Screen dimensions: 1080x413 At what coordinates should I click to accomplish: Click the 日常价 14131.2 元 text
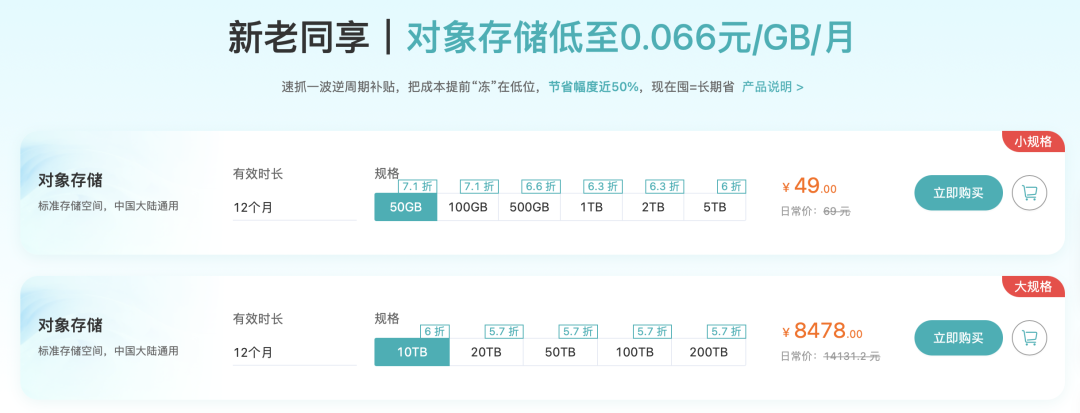[831, 356]
